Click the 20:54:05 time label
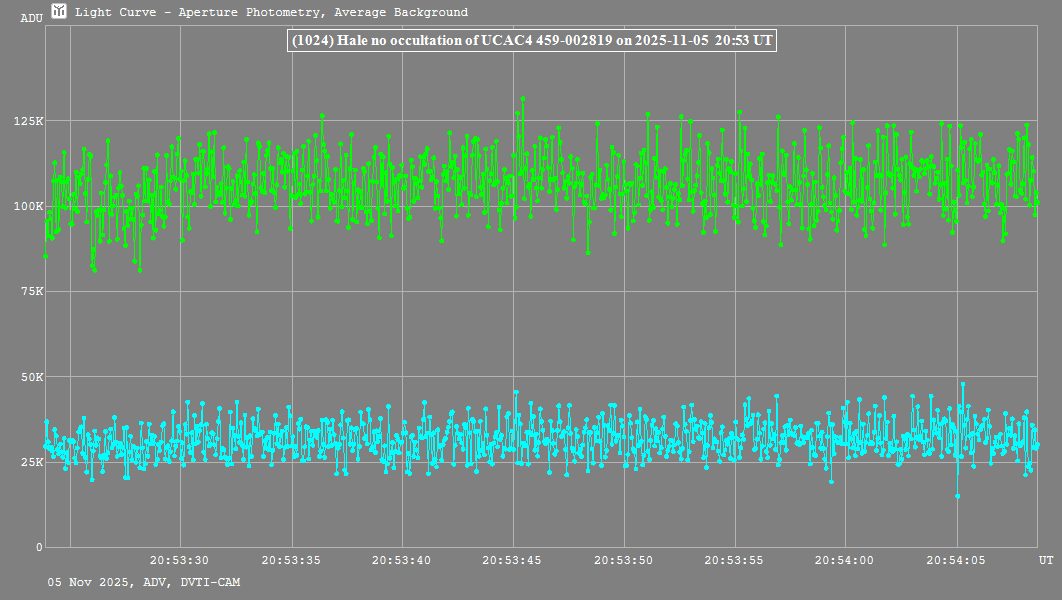 click(957, 561)
